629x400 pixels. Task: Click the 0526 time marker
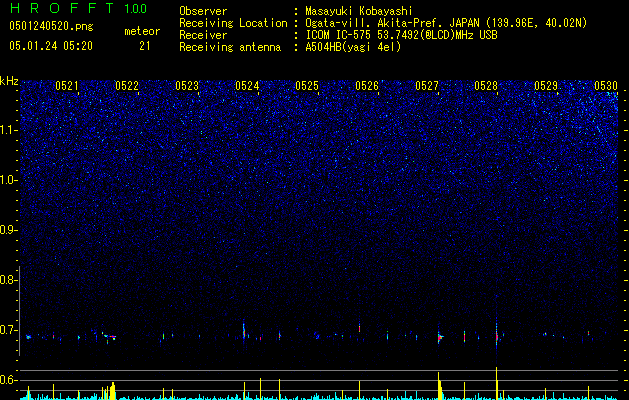coord(367,86)
